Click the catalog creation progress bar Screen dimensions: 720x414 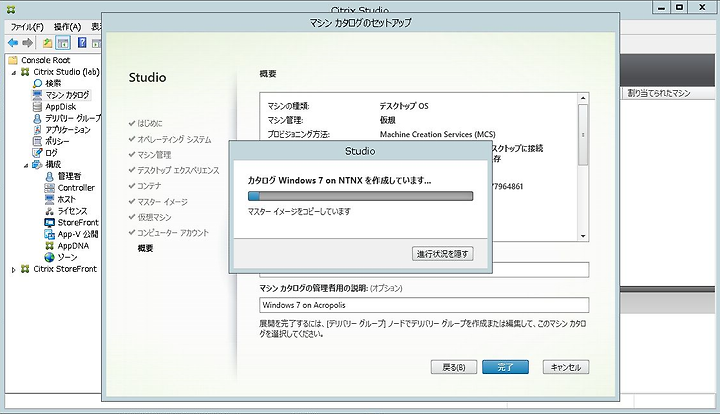360,196
